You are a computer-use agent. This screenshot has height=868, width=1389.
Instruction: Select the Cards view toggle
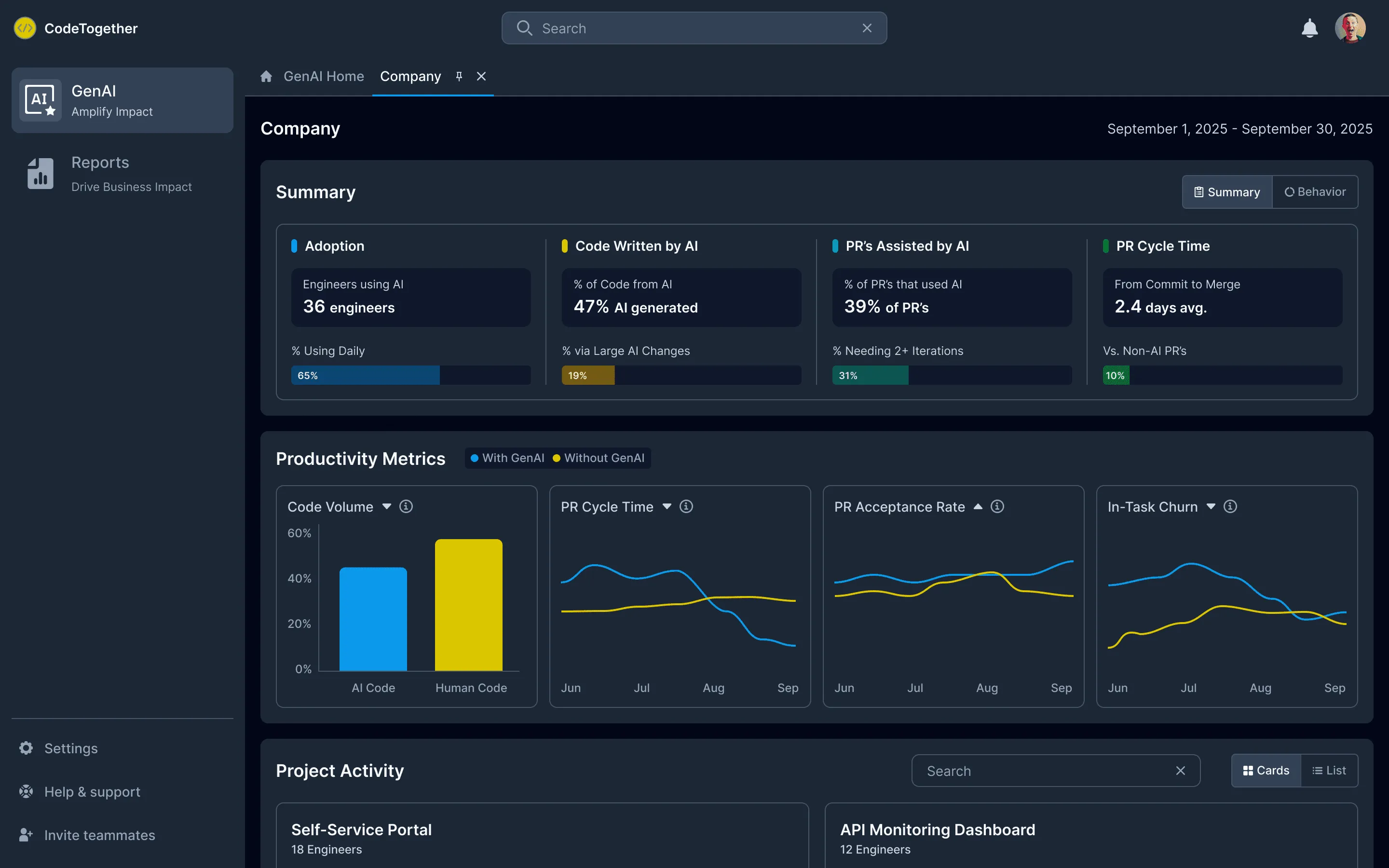pos(1266,771)
